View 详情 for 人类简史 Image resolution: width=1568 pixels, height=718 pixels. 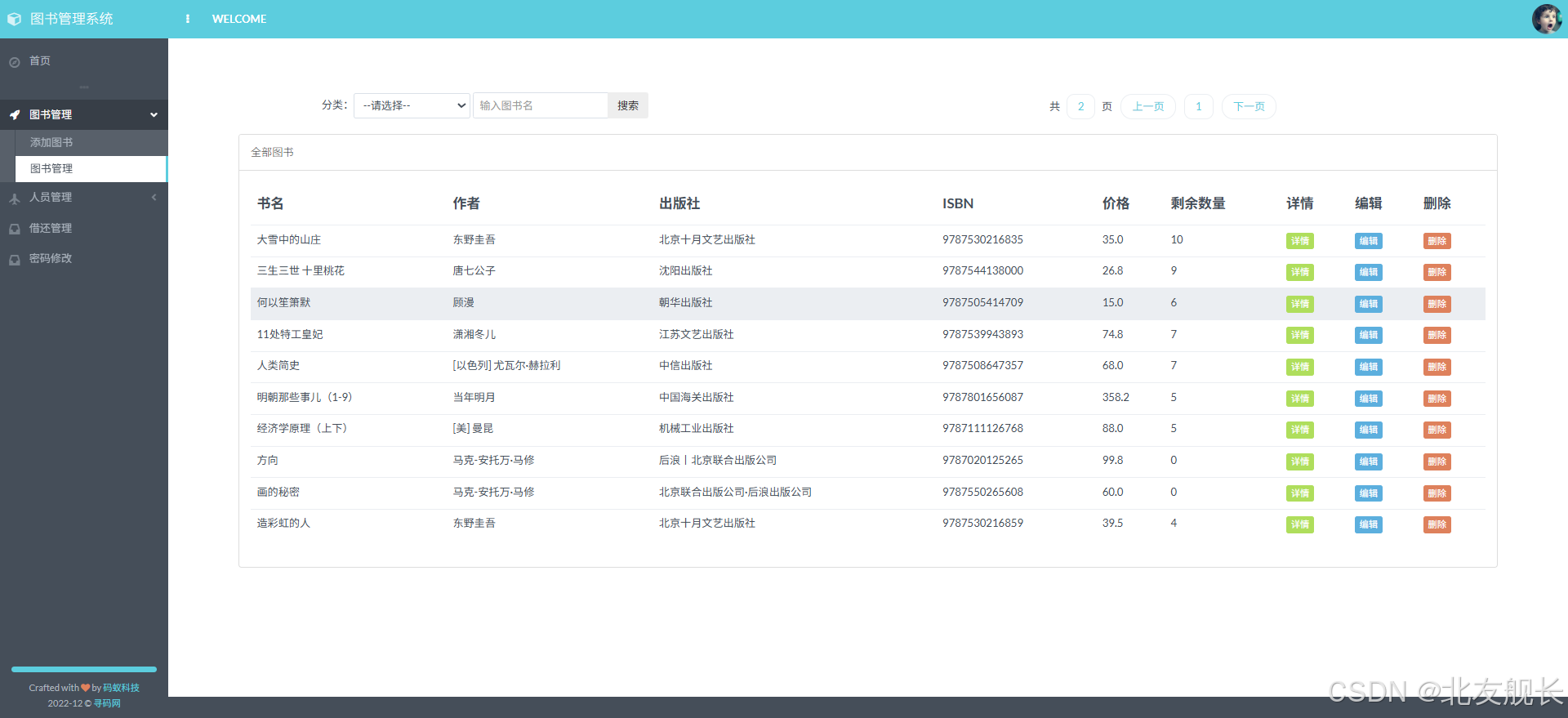[x=1300, y=367]
